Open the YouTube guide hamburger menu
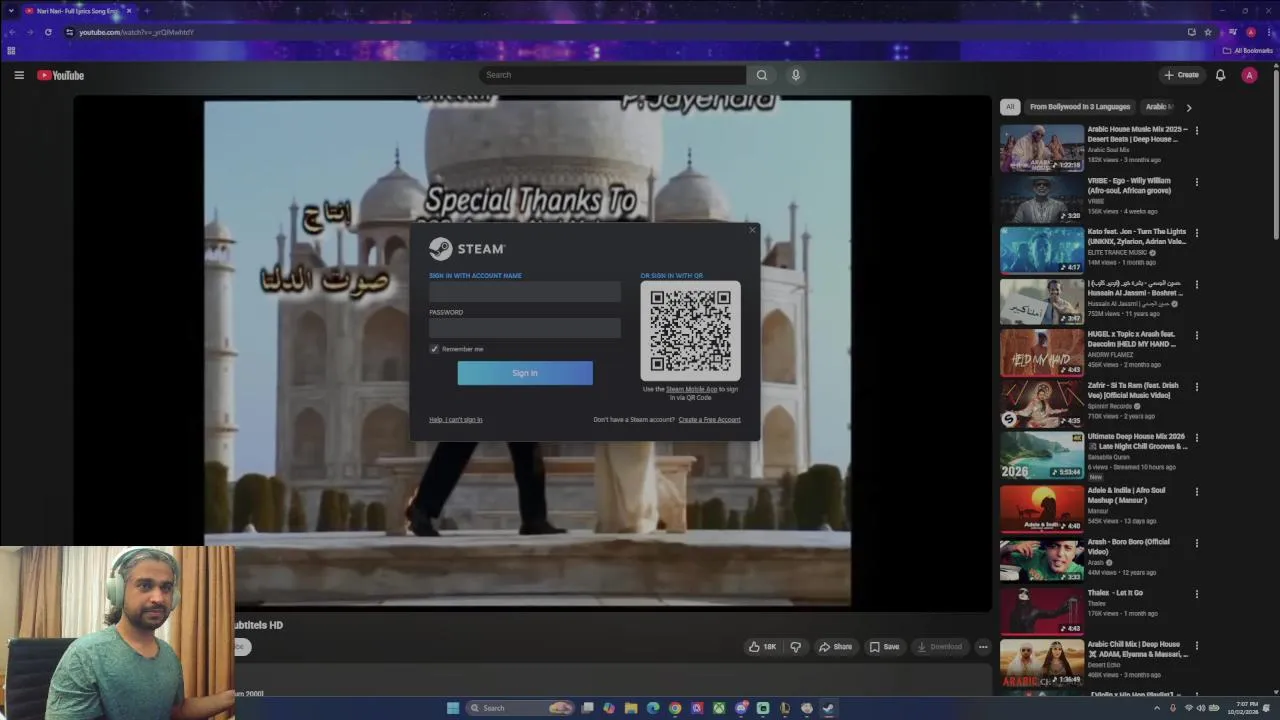The image size is (1280, 720). 19,75
